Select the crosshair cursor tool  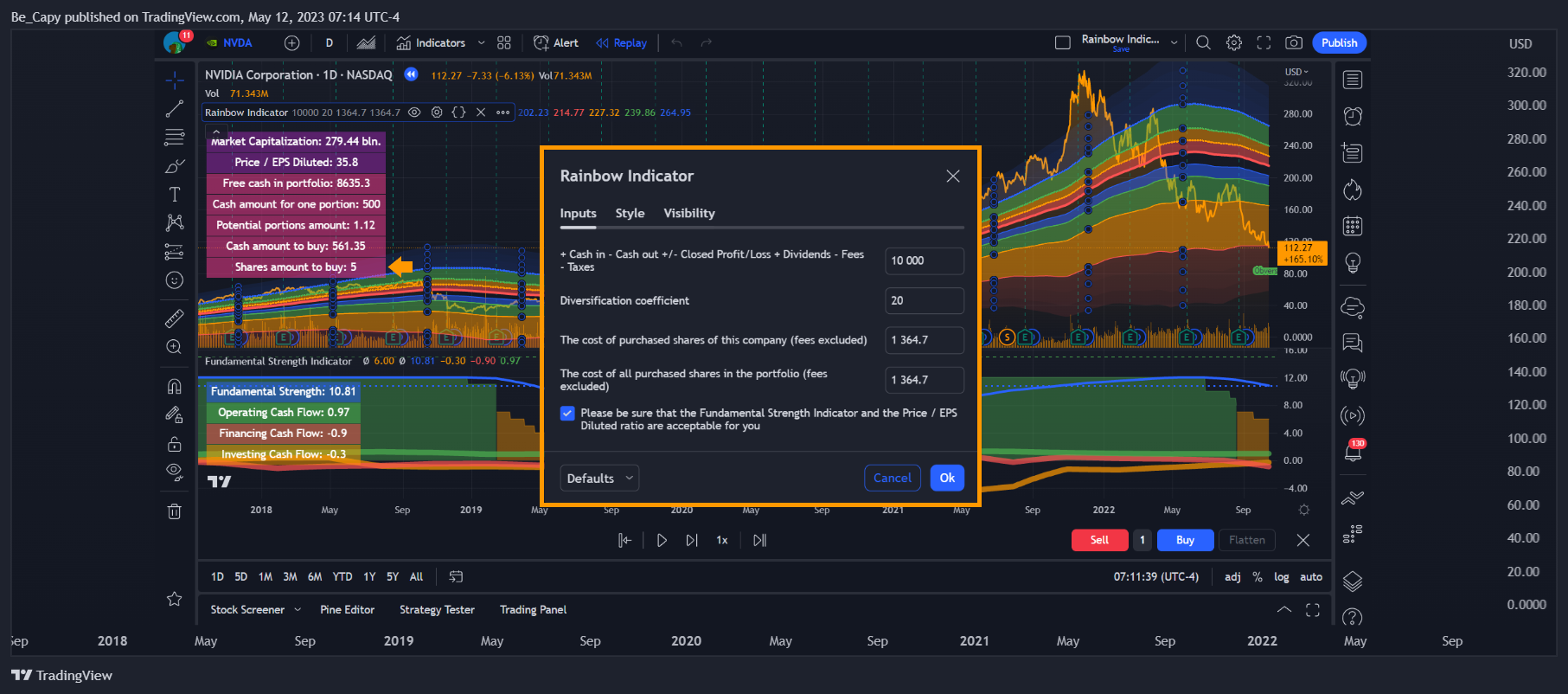pyautogui.click(x=175, y=80)
